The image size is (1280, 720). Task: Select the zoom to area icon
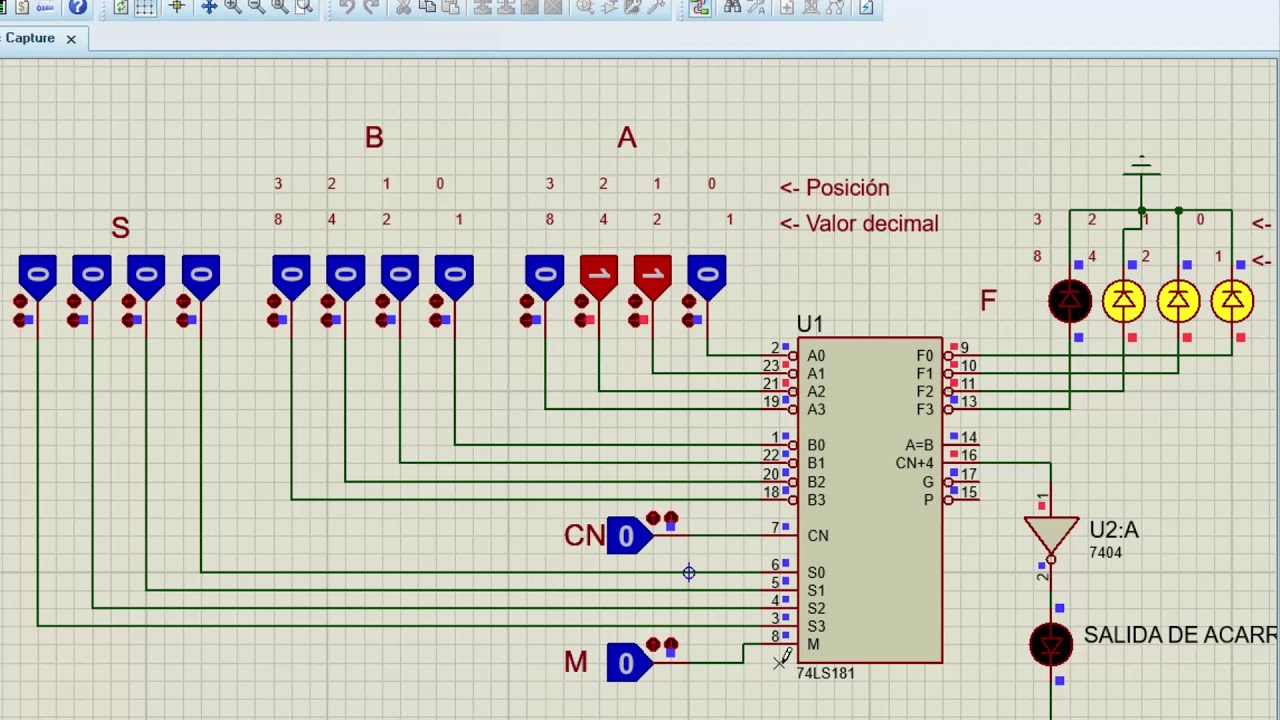[x=304, y=7]
